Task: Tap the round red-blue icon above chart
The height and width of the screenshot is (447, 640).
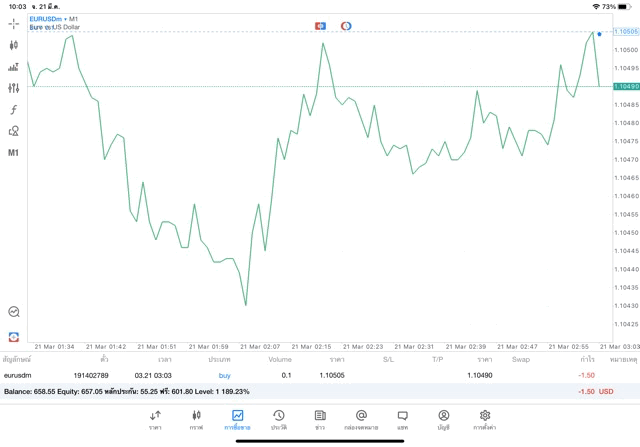Action: click(x=346, y=25)
